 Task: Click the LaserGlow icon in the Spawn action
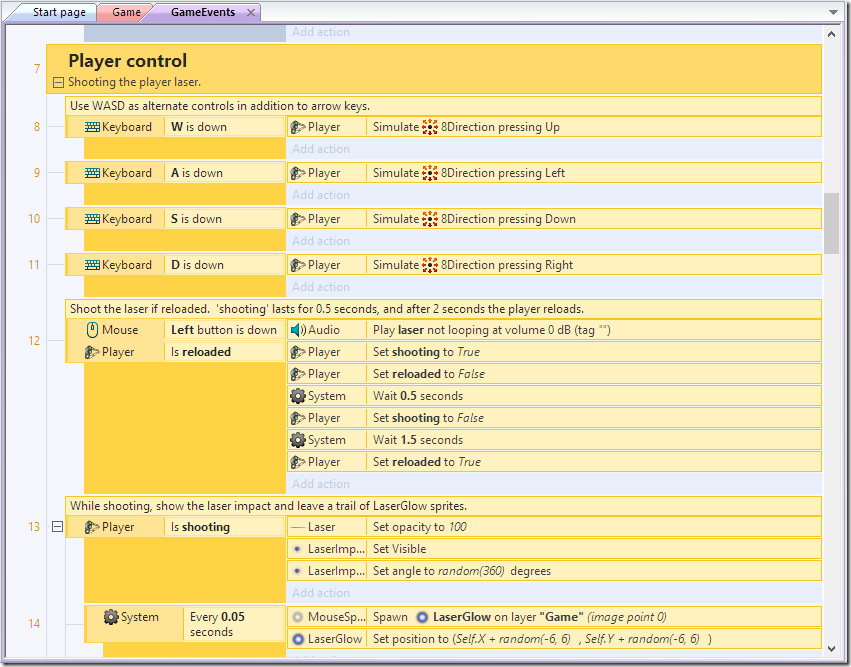pyautogui.click(x=422, y=617)
